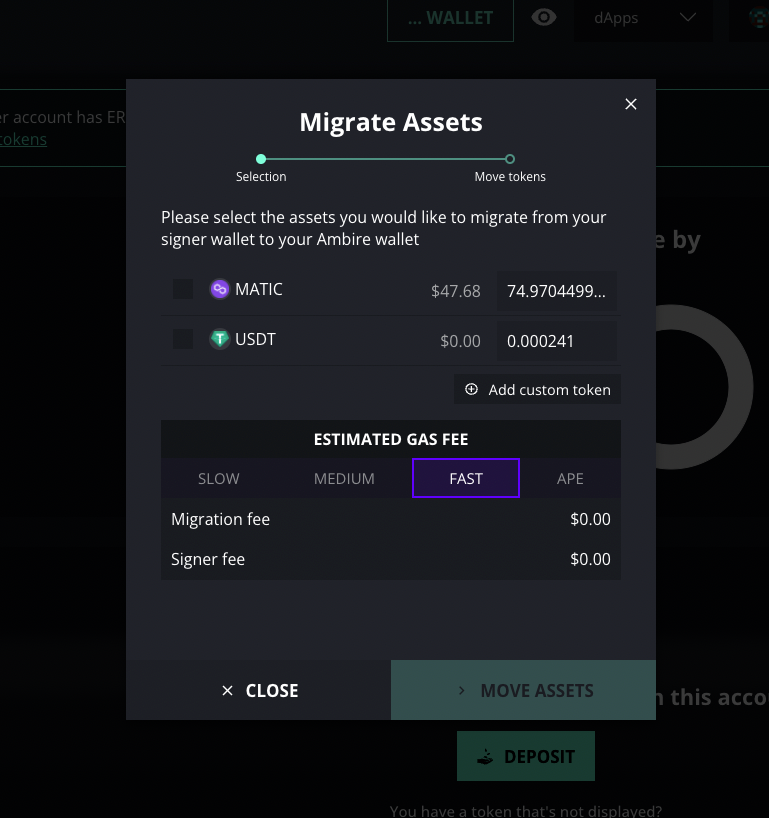The image size is (769, 818).
Task: Select the MEDIUM gas fee option
Action: 344,478
